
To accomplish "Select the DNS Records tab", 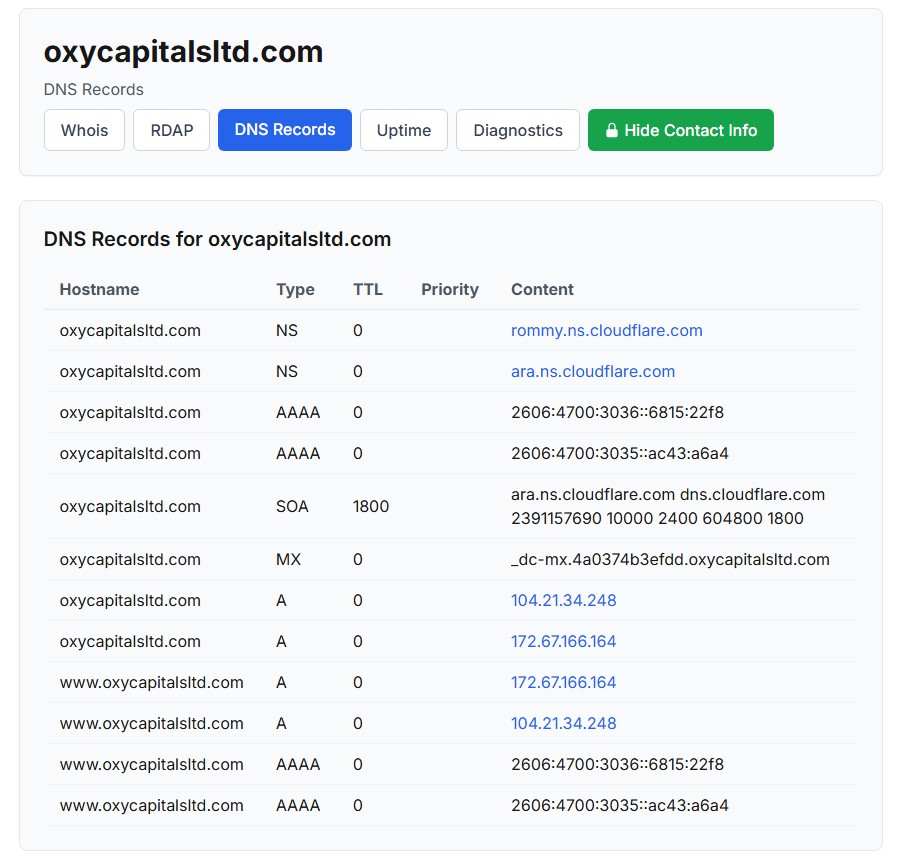I will point(285,130).
